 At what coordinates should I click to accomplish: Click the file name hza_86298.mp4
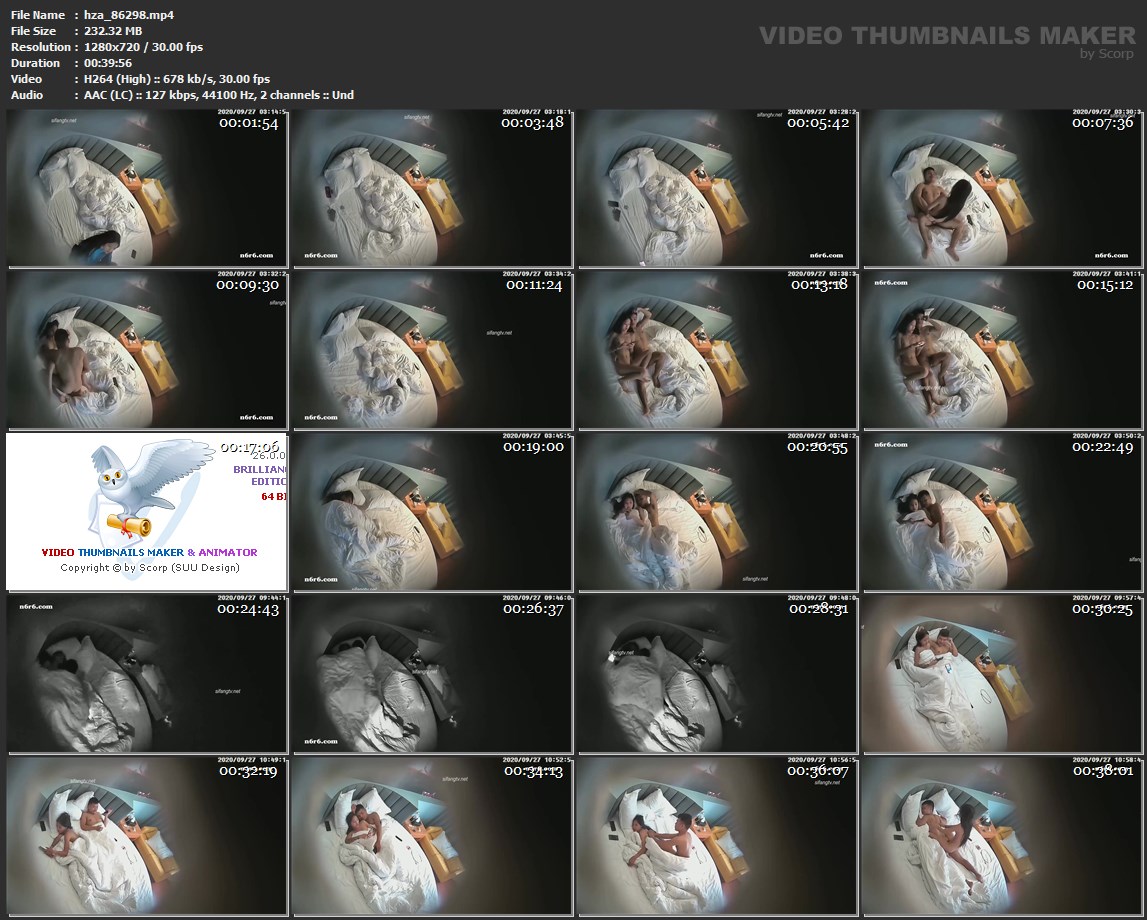129,15
